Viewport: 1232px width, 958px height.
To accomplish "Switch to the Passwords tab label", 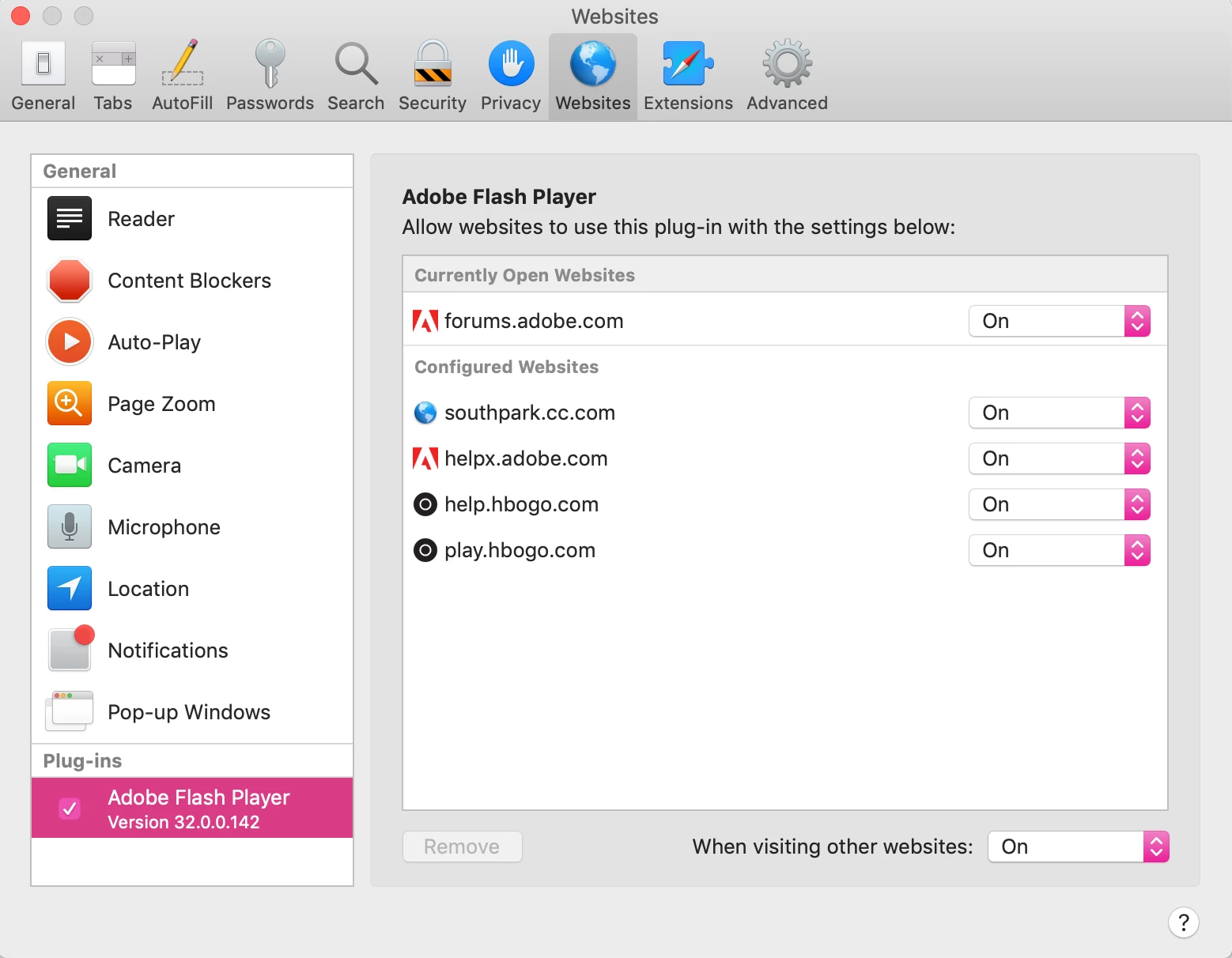I will [270, 103].
